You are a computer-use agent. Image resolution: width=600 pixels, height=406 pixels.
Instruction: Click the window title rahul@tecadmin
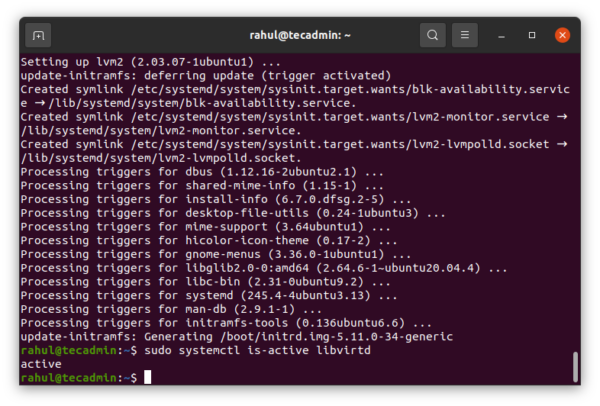point(299,36)
